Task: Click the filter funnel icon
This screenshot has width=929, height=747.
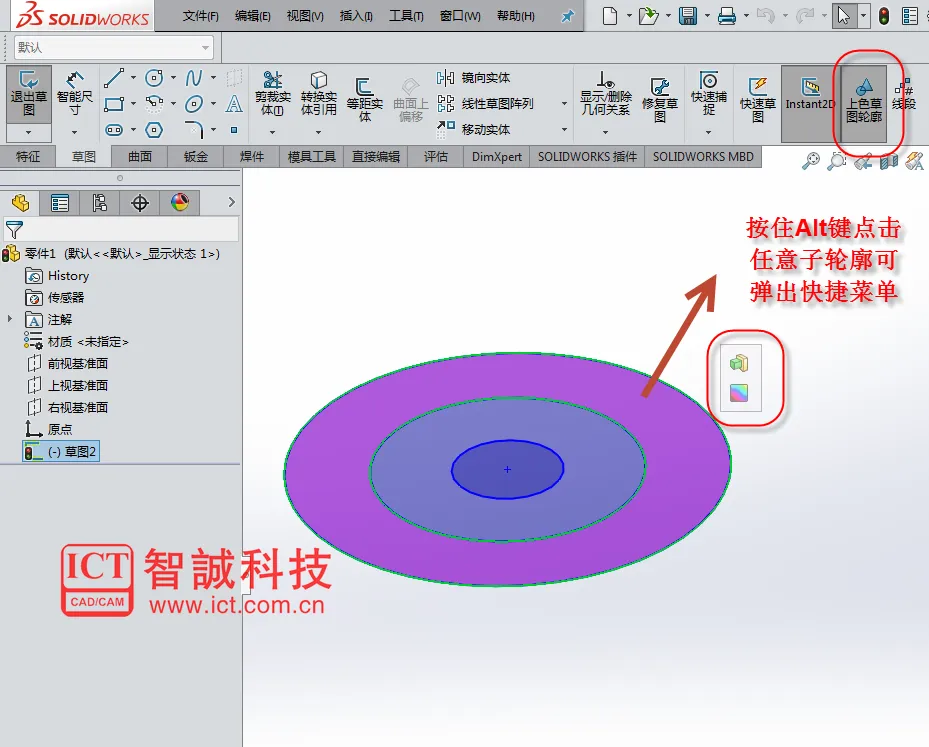Action: 14,229
